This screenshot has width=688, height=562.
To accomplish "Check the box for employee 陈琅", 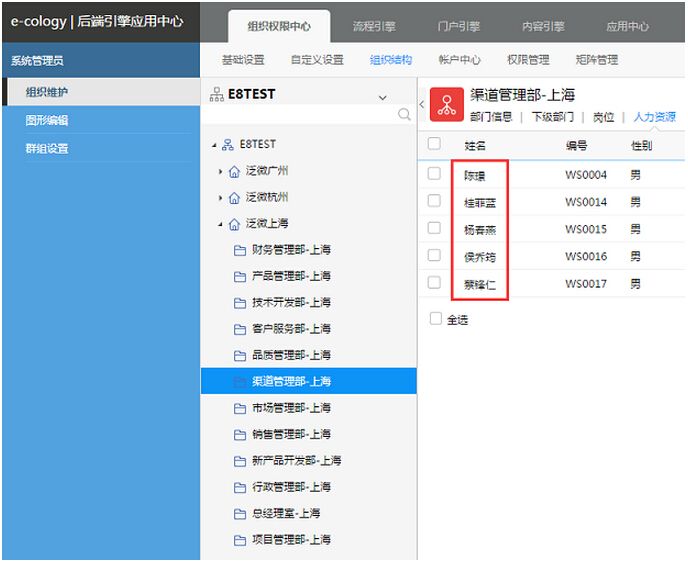I will 434,174.
